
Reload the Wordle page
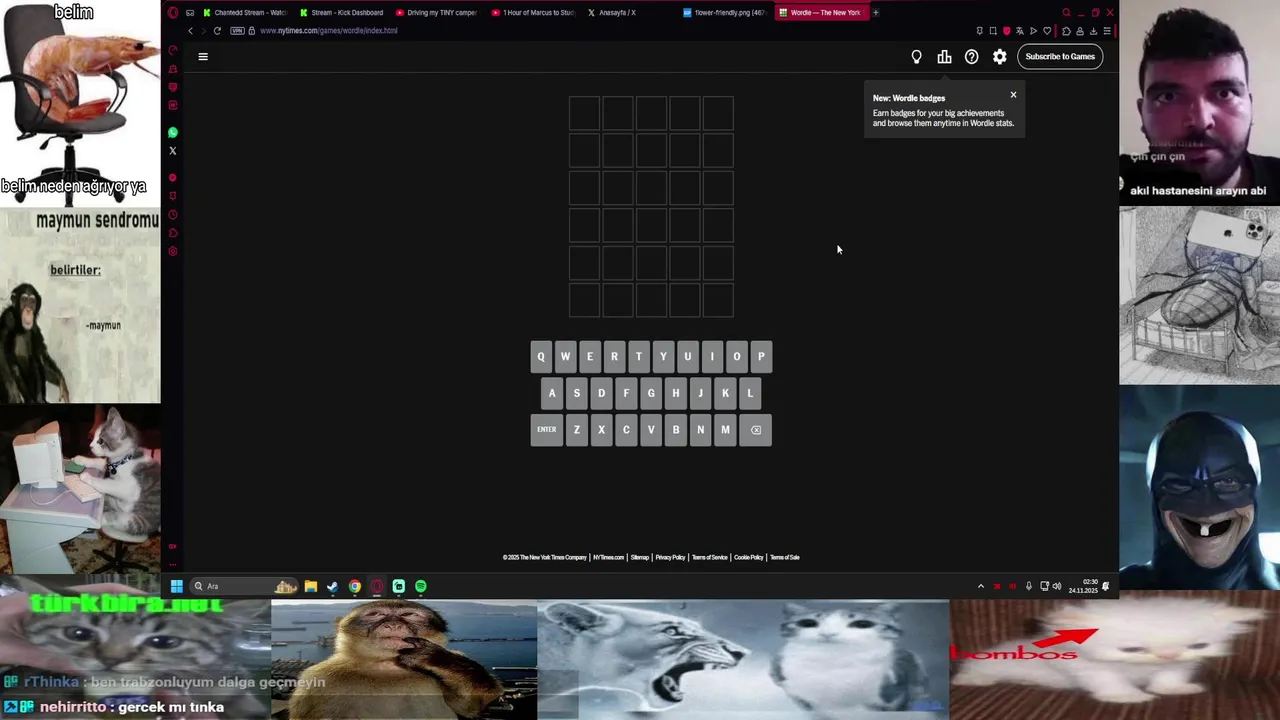pos(217,31)
